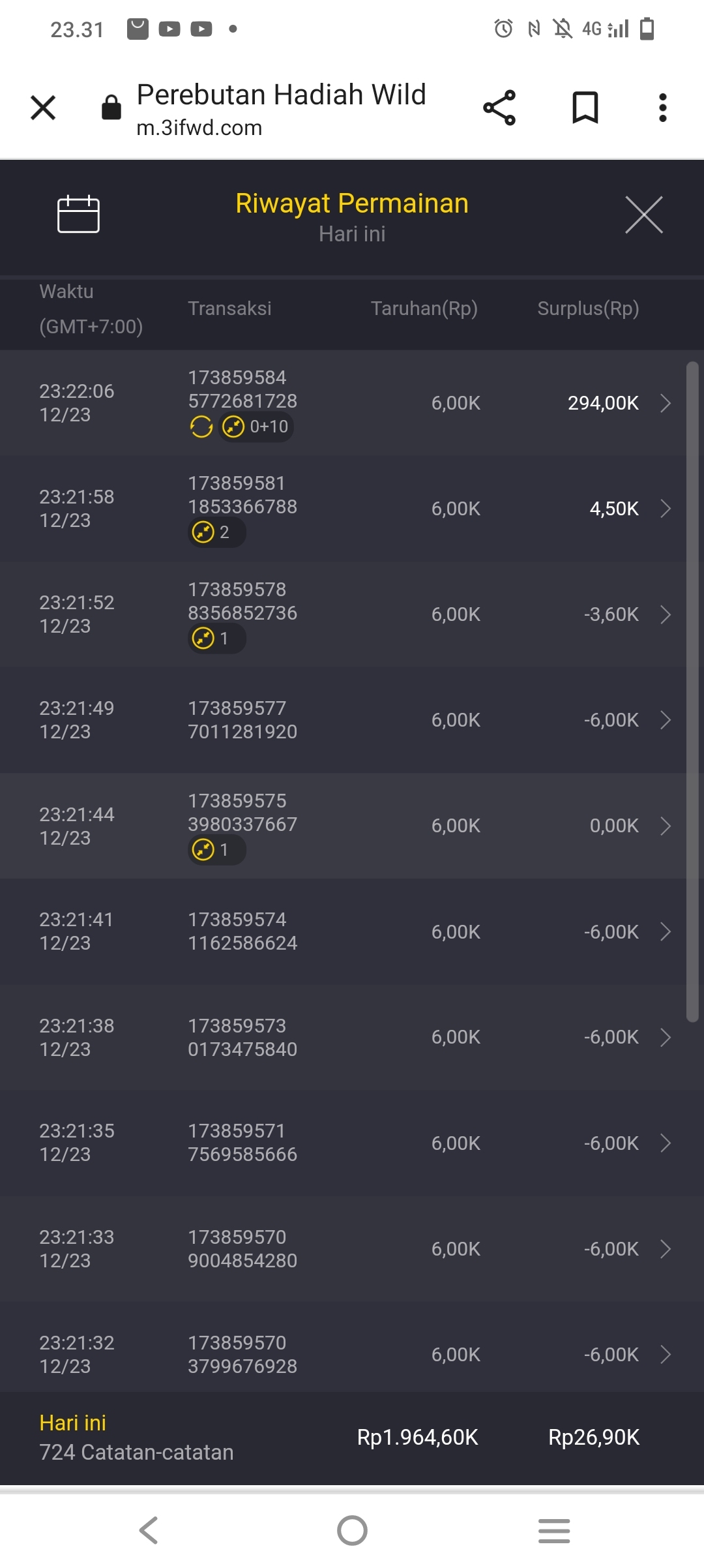Open Android recent apps button
The width and height of the screenshot is (704, 1568).
click(x=554, y=1530)
